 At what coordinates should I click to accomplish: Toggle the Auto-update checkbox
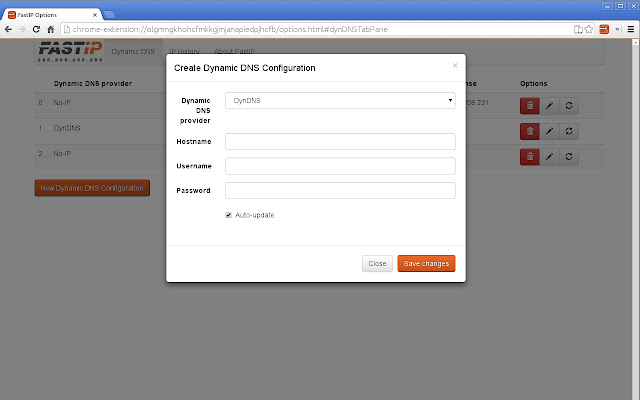[228, 215]
